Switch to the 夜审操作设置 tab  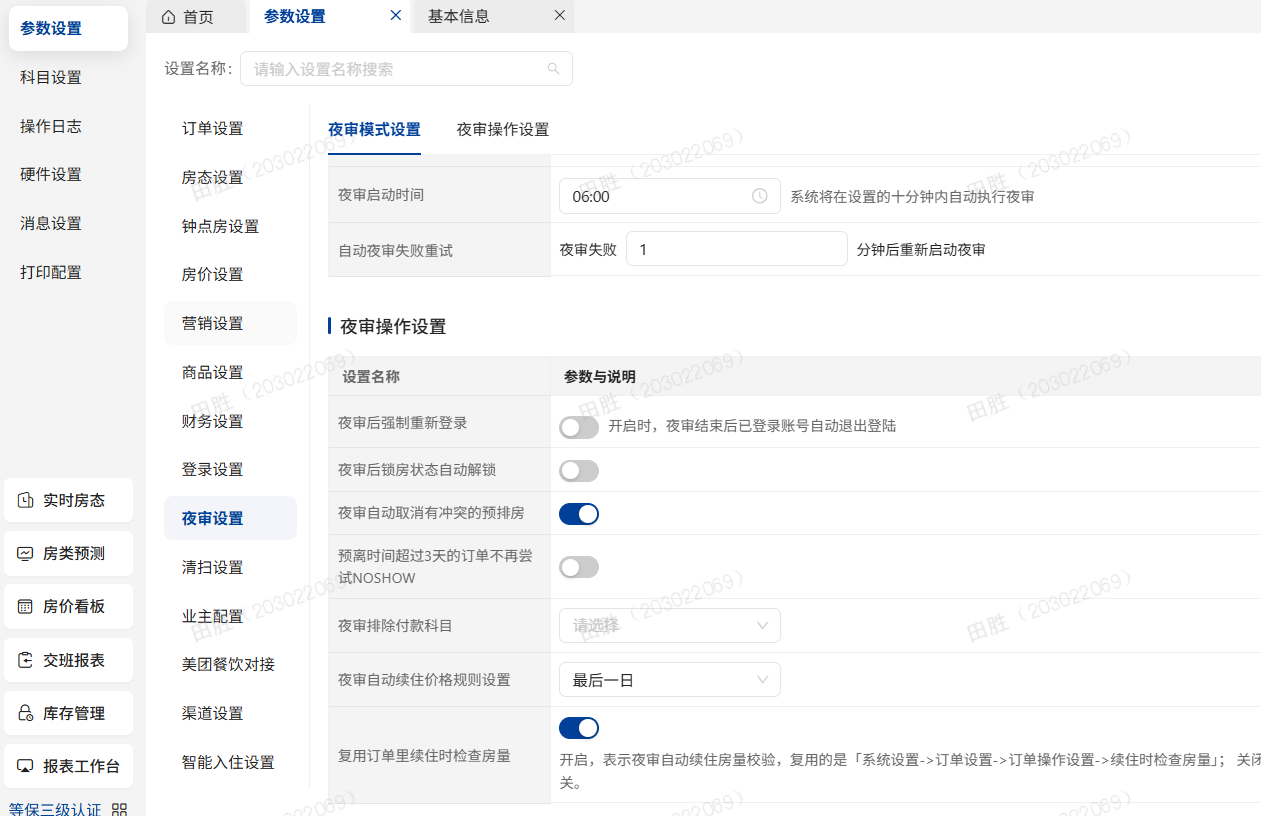(502, 130)
